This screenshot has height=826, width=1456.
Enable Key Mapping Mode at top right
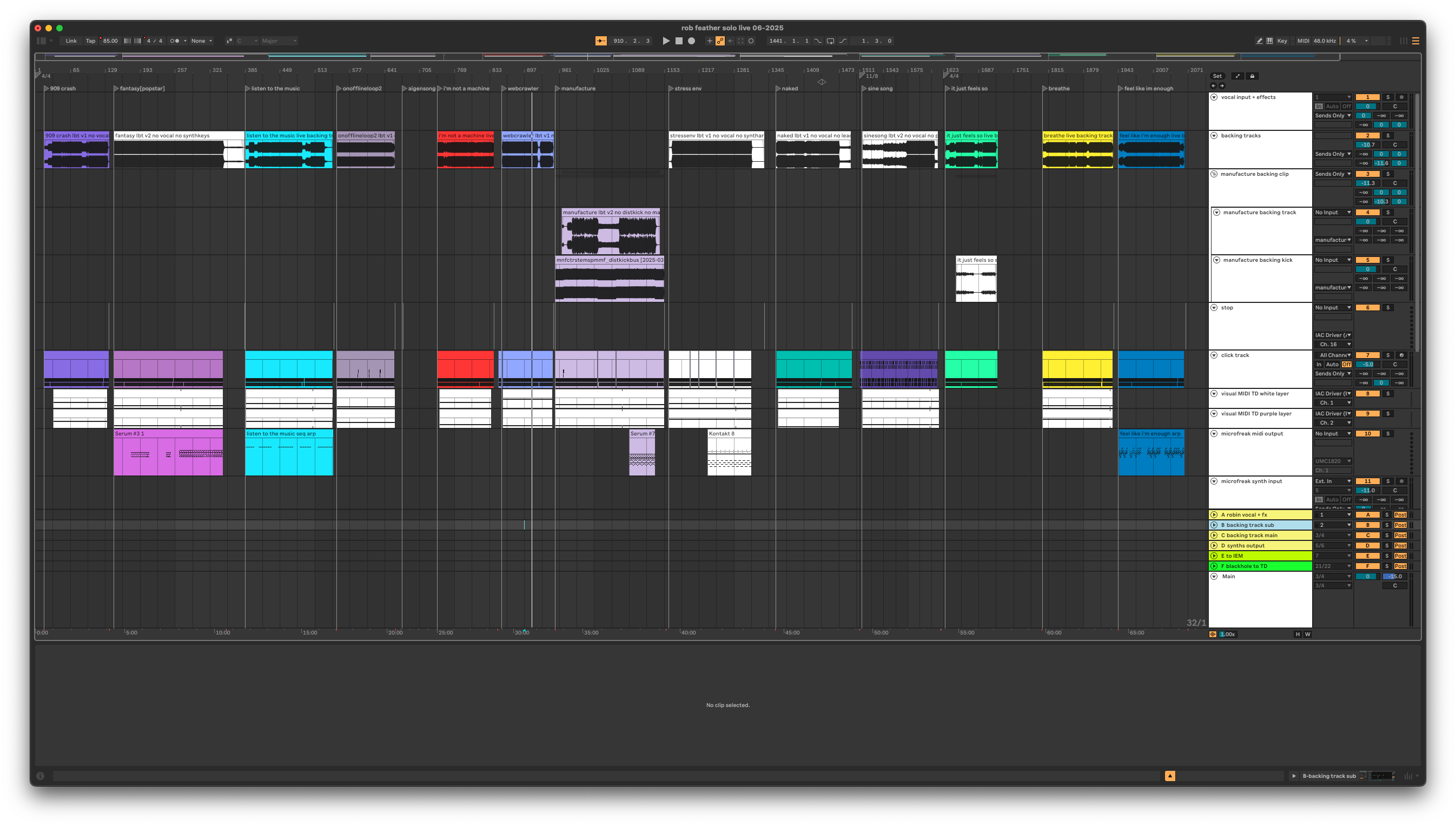[x=1282, y=41]
